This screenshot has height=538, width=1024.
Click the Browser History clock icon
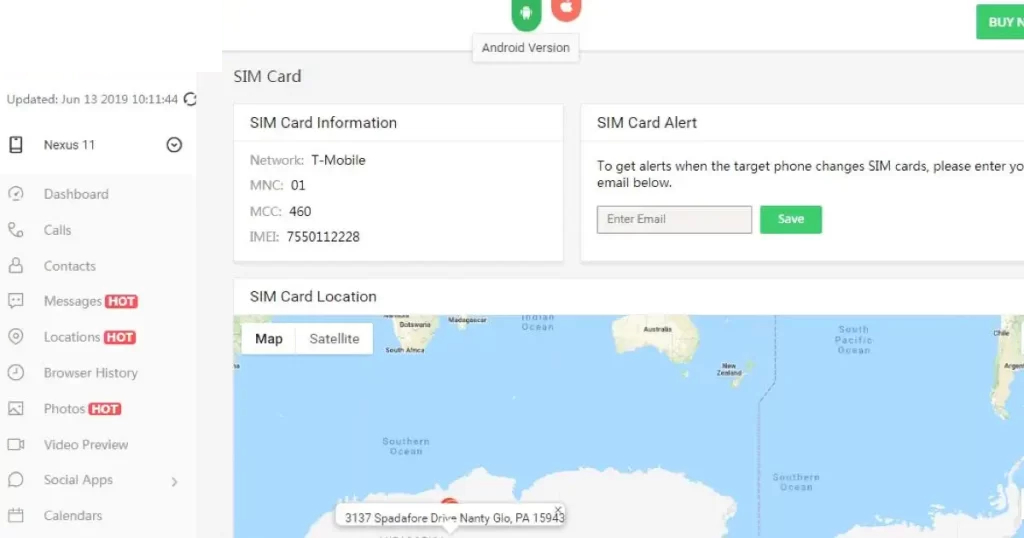16,373
